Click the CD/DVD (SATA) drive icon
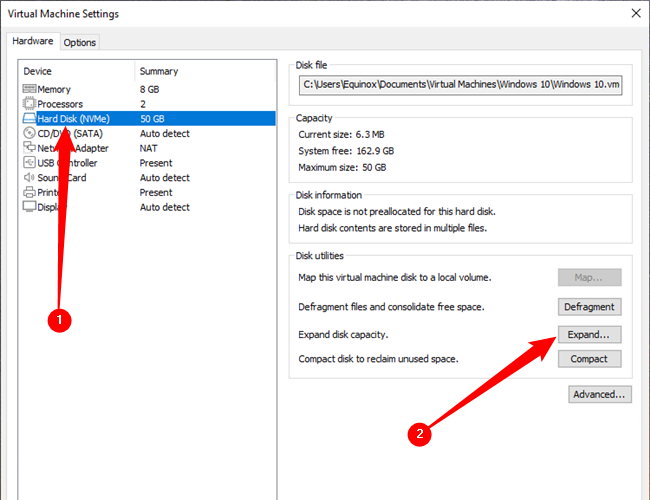This screenshot has height=500, width=650. click(29, 133)
